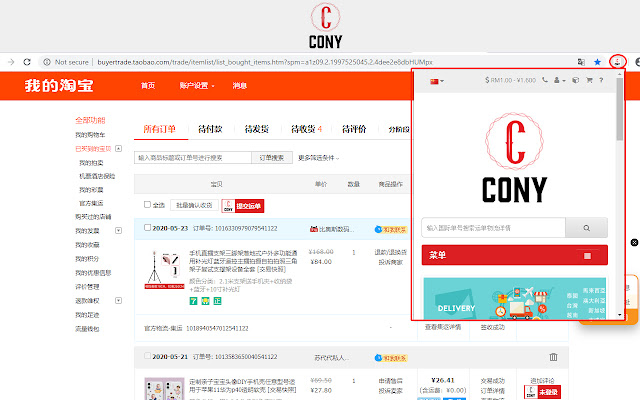Click the 我的淘宝 header logo
The width and height of the screenshot is (640, 400).
pyautogui.click(x=59, y=86)
